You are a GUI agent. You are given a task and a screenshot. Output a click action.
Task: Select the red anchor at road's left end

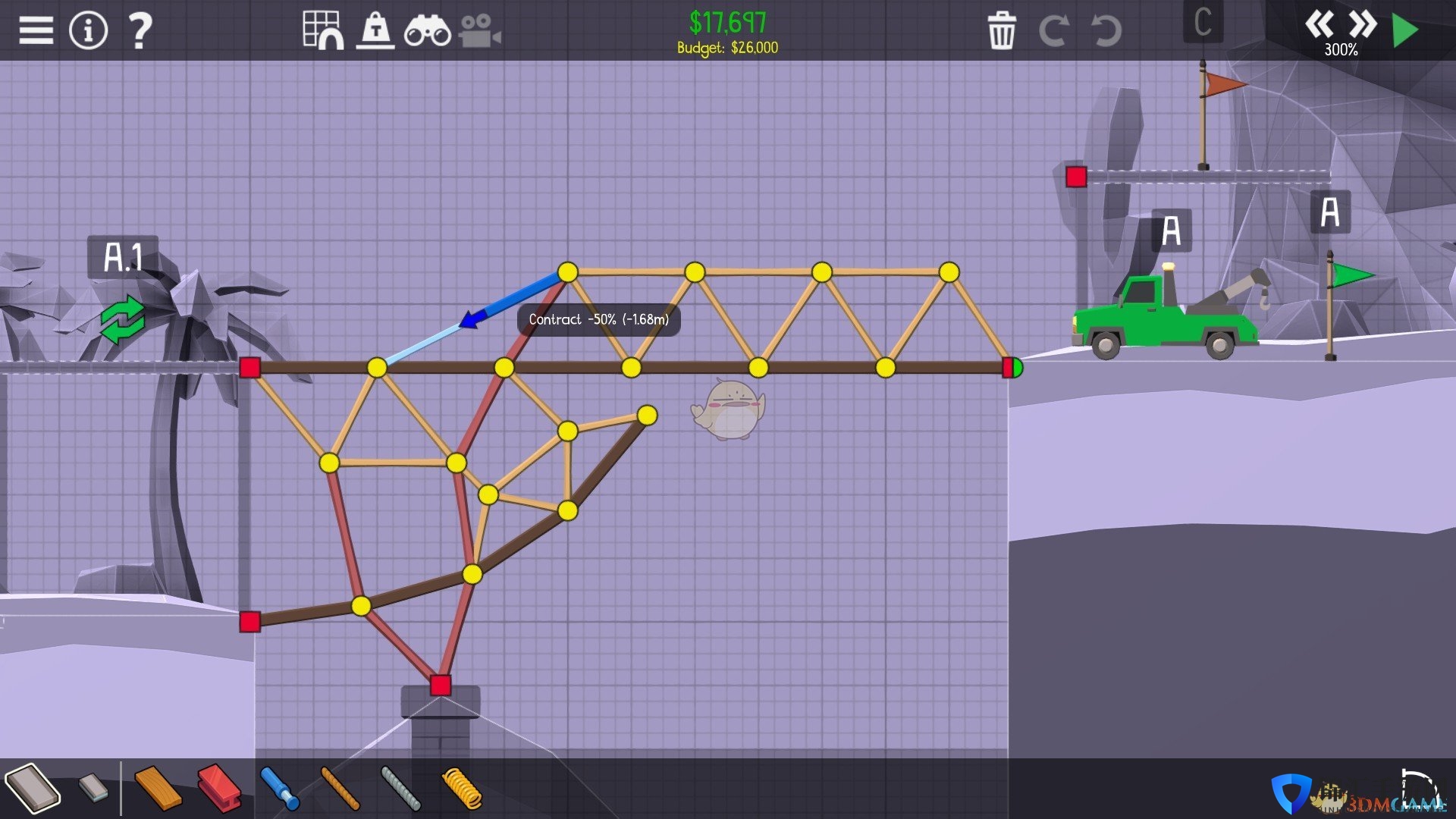(250, 368)
